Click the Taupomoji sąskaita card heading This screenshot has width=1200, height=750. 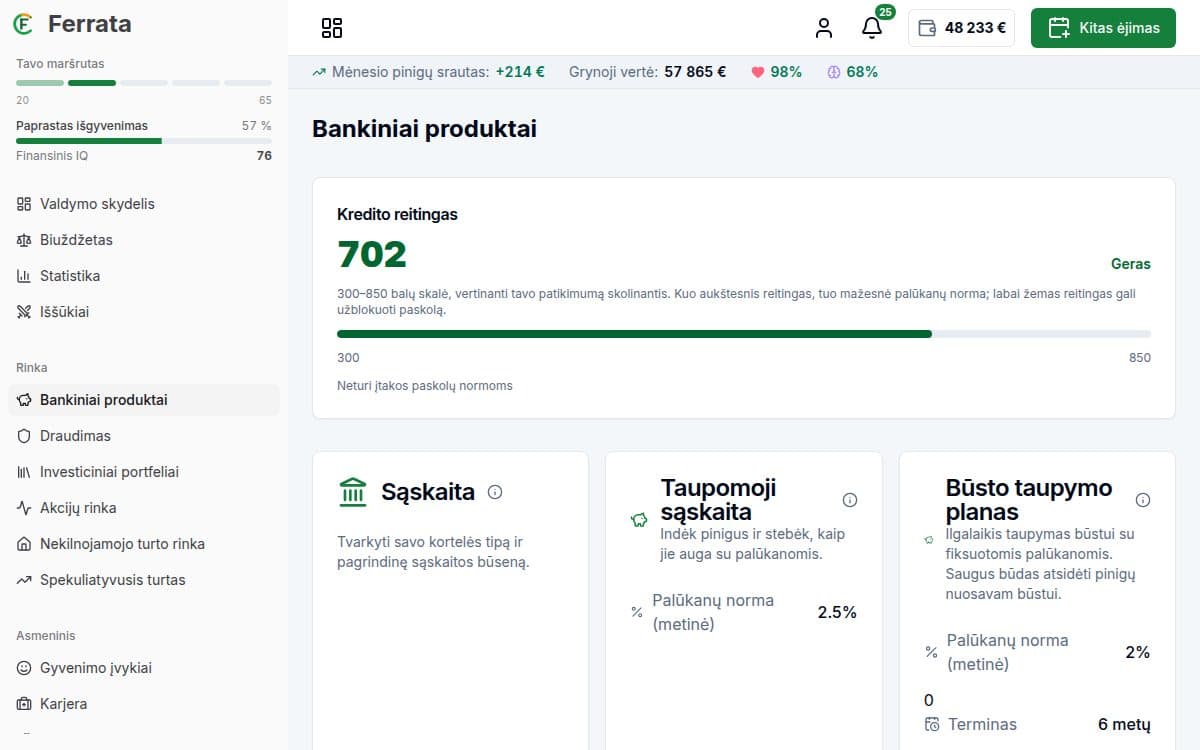[x=718, y=500]
